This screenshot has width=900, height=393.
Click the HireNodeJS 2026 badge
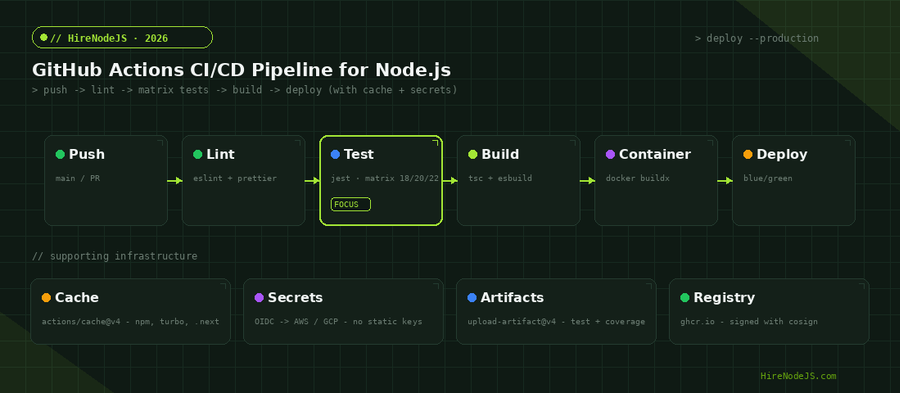pyautogui.click(x=122, y=37)
